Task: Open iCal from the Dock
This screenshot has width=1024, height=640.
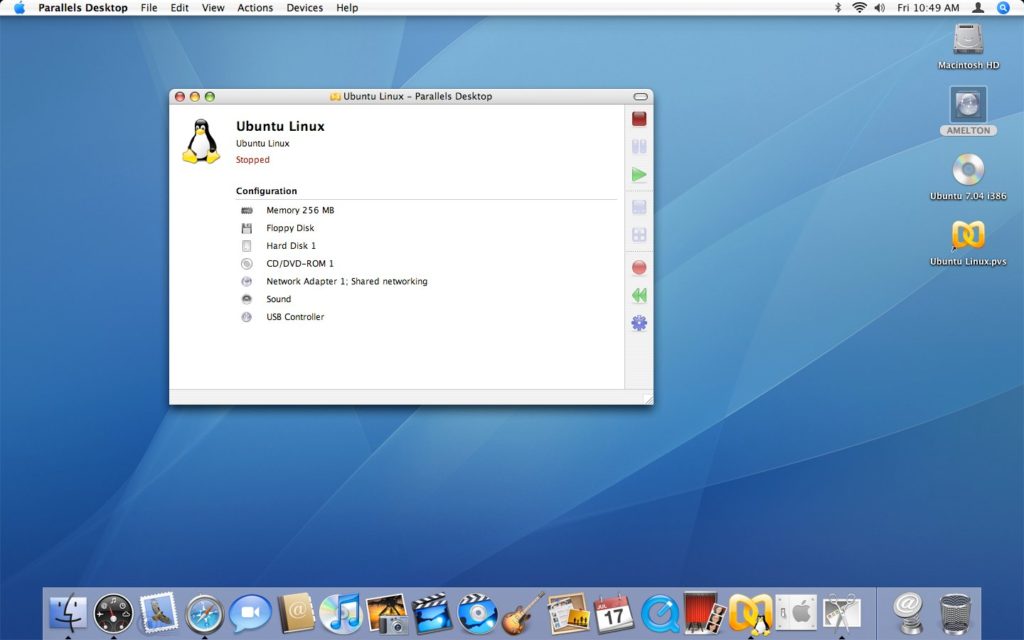Action: 614,613
